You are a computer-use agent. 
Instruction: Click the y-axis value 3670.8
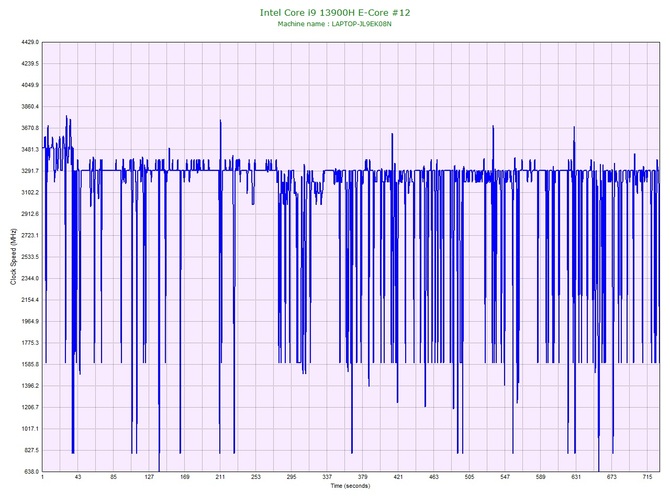tap(30, 128)
